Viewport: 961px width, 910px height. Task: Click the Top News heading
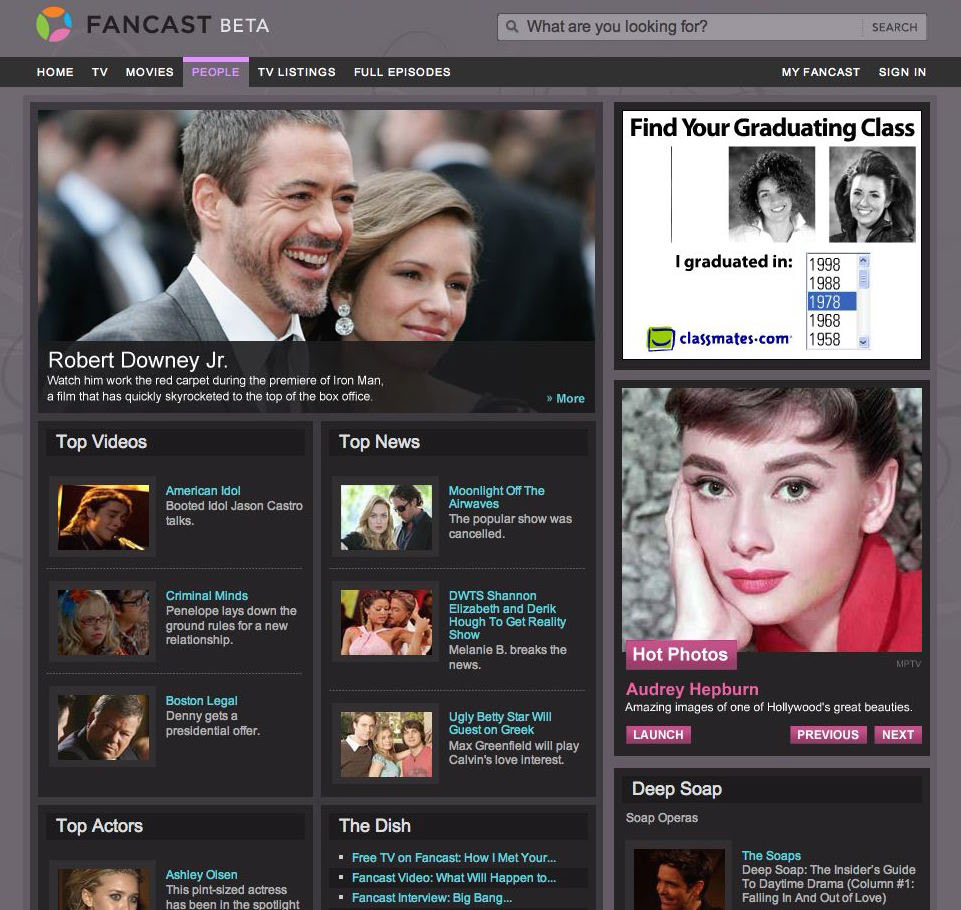[x=379, y=442]
